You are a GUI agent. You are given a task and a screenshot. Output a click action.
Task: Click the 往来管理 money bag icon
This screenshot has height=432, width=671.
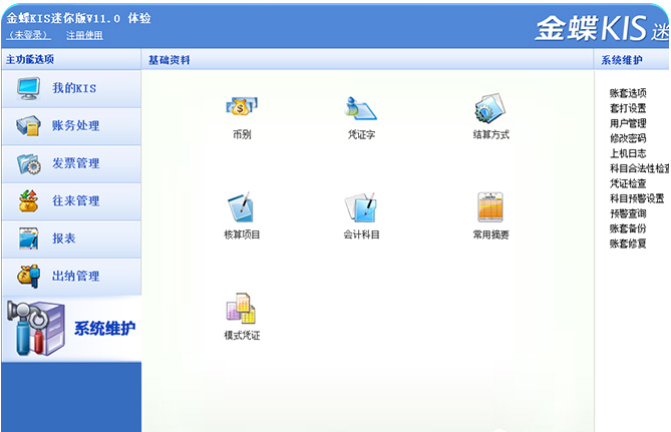[x=28, y=201]
